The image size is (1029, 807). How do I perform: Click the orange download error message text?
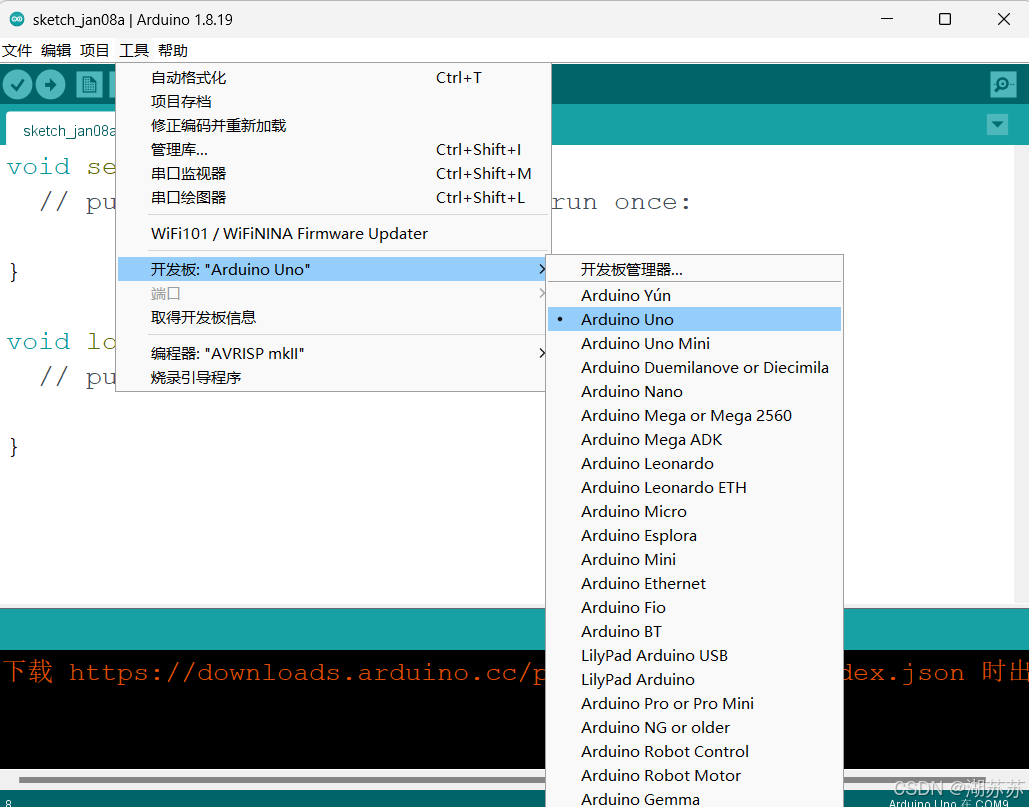pos(274,672)
